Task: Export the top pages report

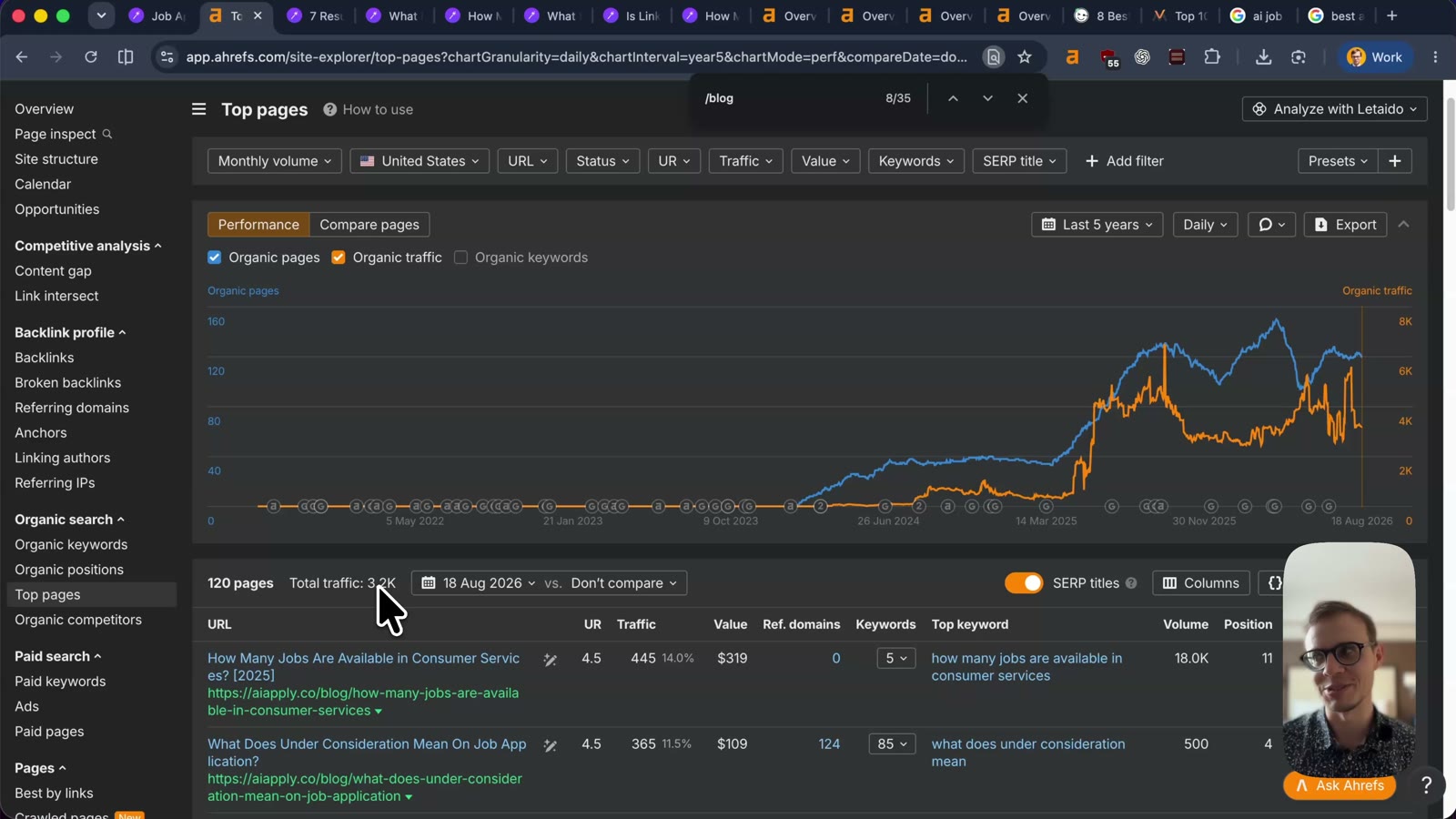Action: click(1345, 225)
